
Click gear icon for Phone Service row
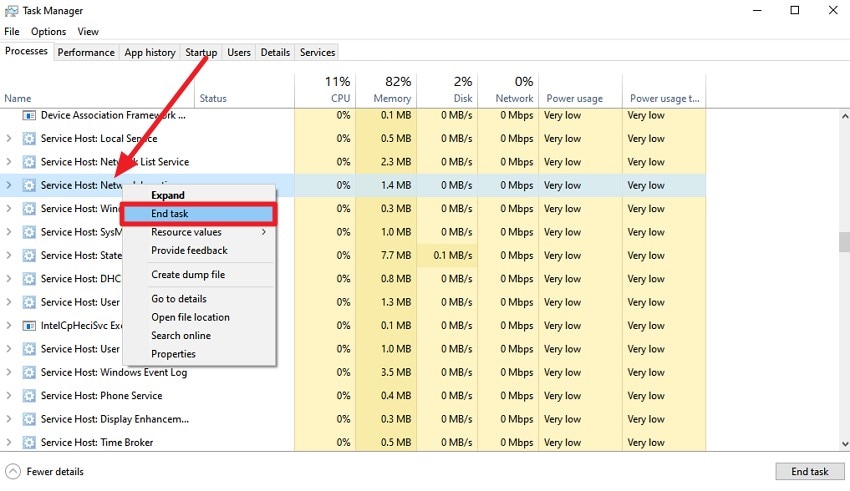point(29,396)
